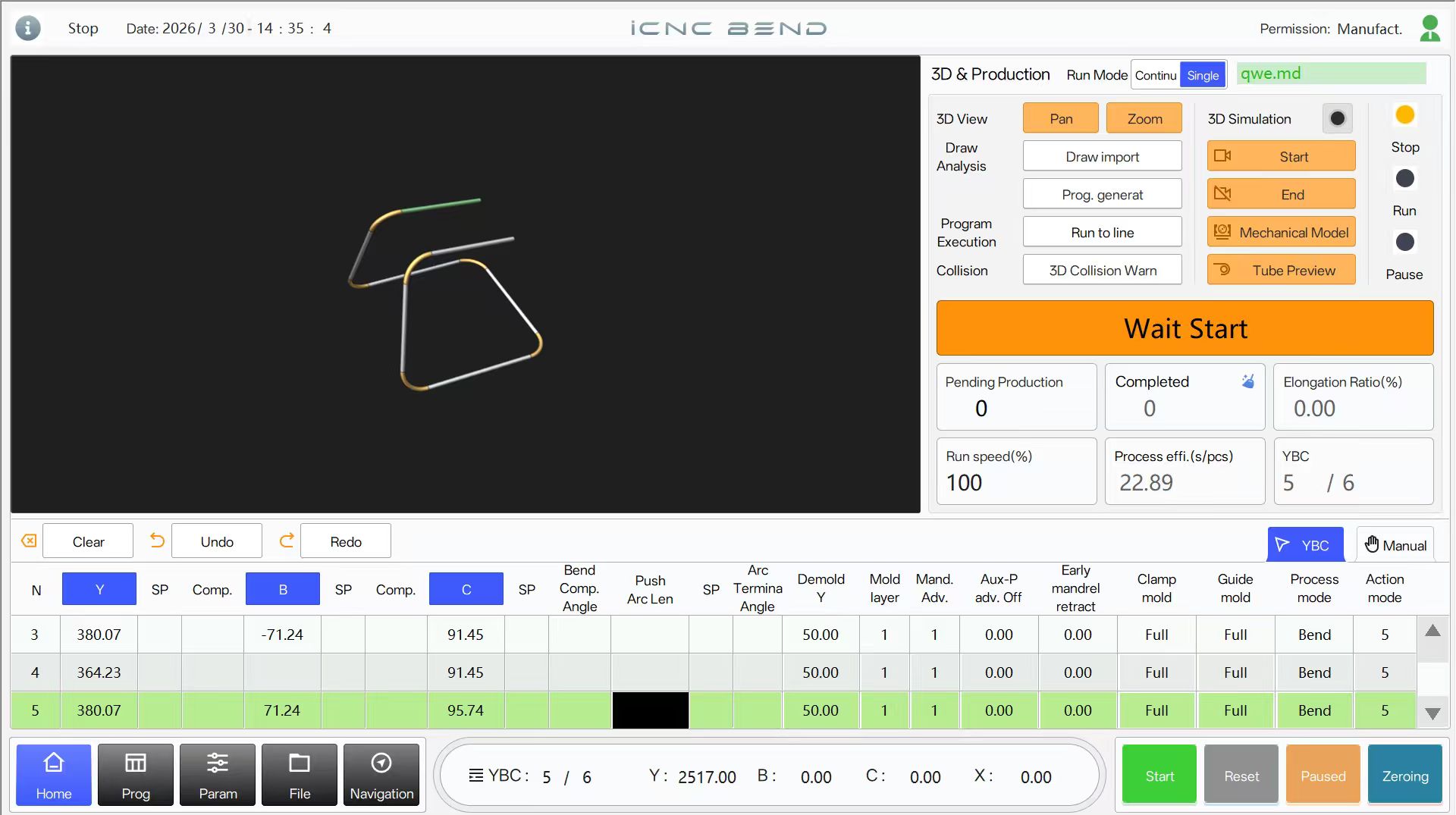Image resolution: width=1456 pixels, height=815 pixels.
Task: Click the gray Reset button
Action: [x=1241, y=775]
